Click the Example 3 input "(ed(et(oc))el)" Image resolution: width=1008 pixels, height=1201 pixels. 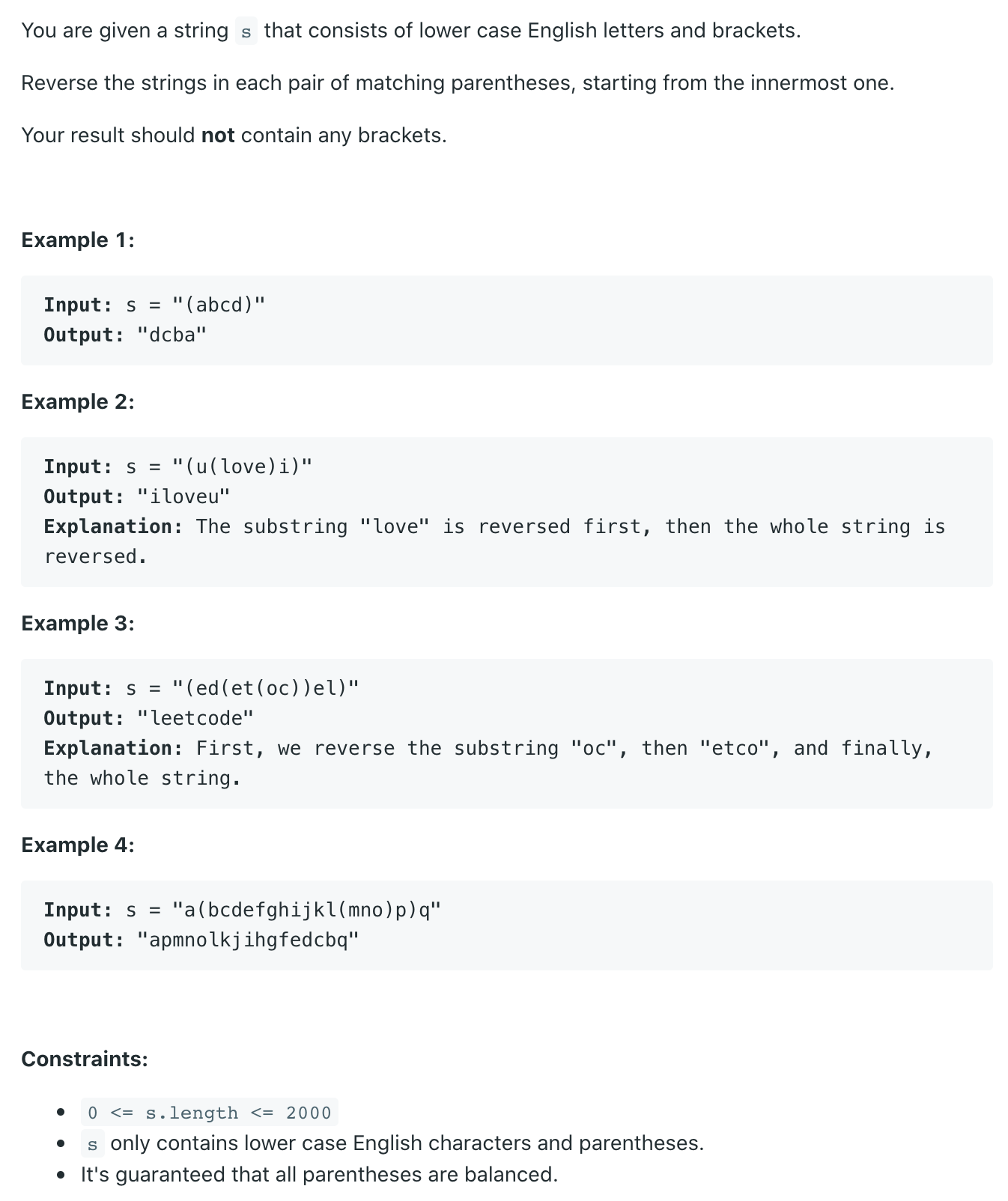[x=265, y=688]
